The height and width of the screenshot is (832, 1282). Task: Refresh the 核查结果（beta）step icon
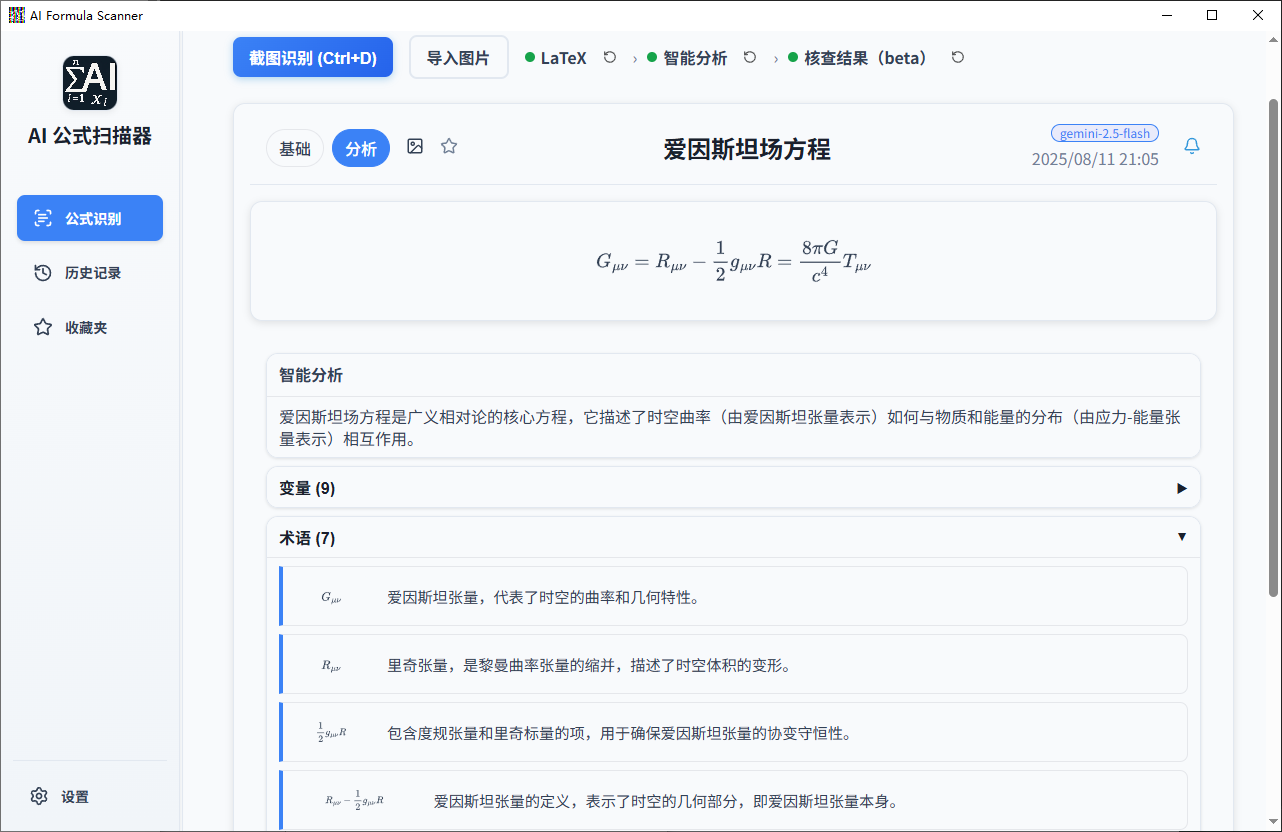click(958, 58)
